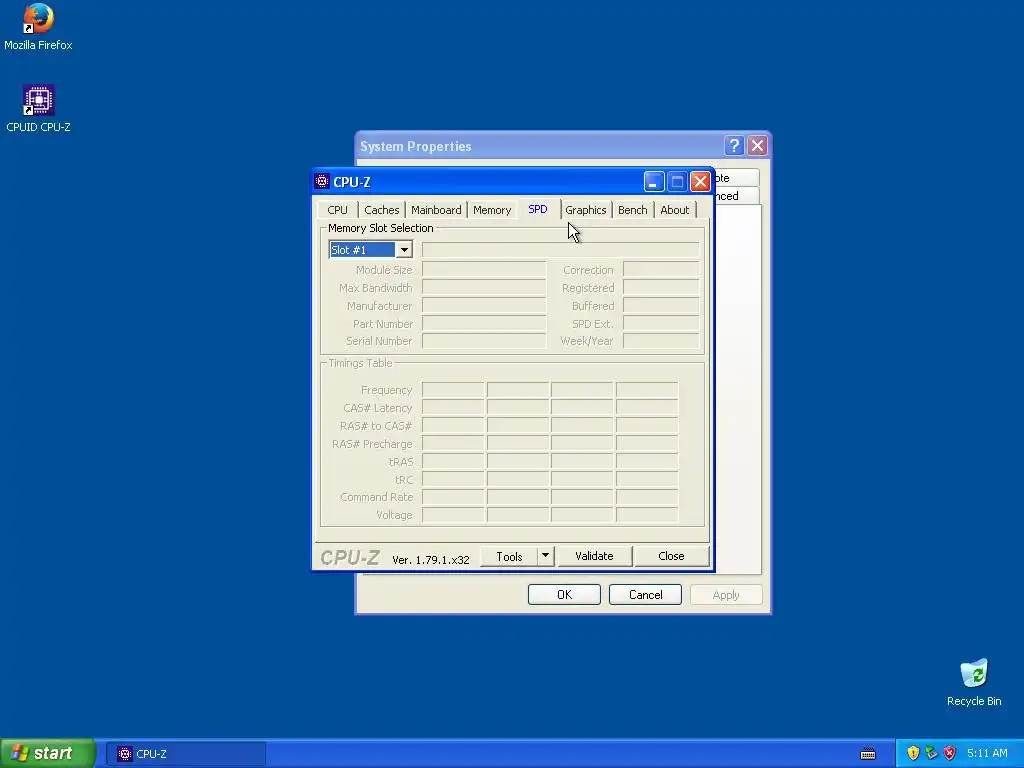Click the Serial Number field
The height and width of the screenshot is (768, 1024).
(484, 340)
